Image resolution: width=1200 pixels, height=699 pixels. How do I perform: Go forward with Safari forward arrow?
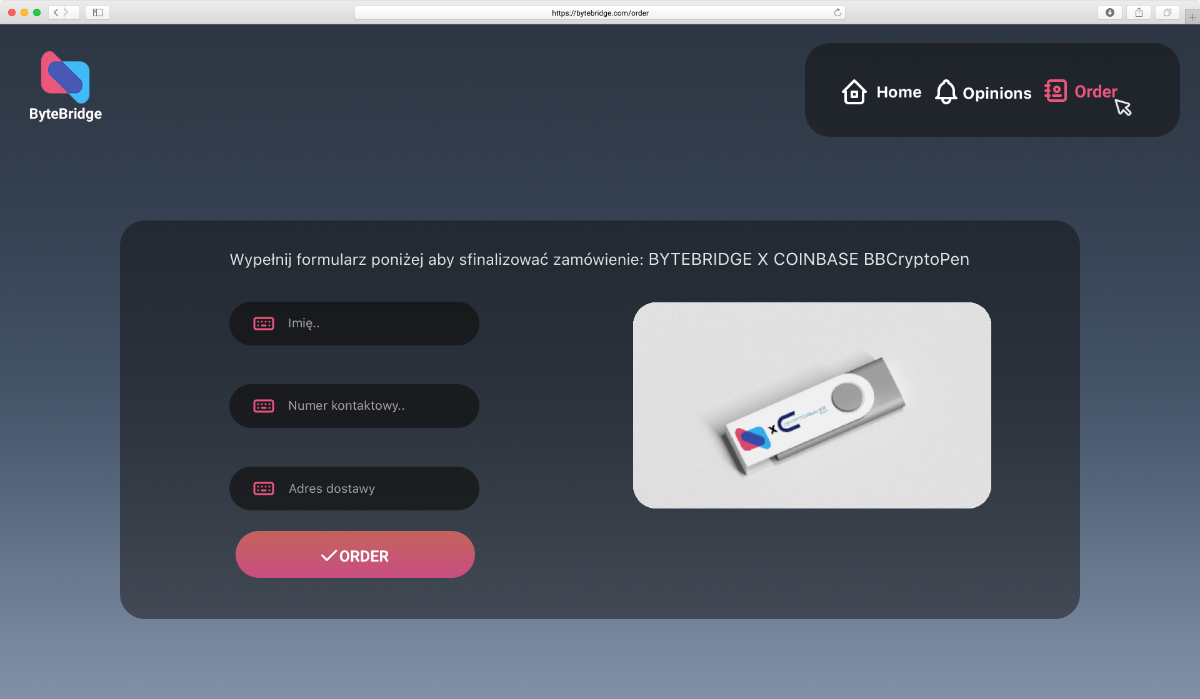click(71, 12)
